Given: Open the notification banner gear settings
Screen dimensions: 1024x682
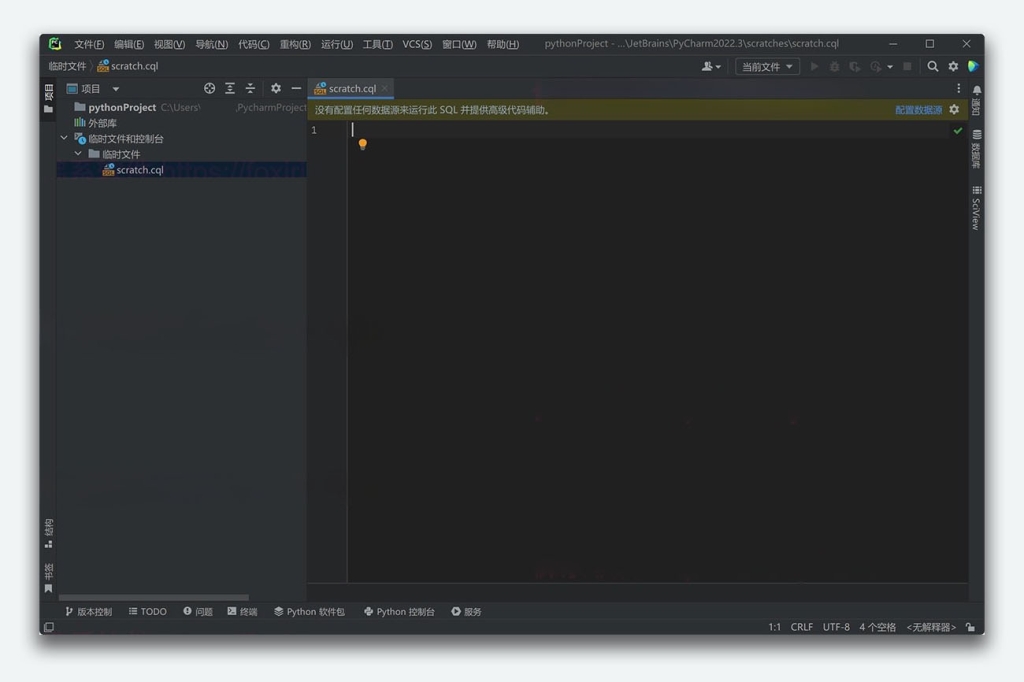Looking at the screenshot, I should tap(954, 110).
